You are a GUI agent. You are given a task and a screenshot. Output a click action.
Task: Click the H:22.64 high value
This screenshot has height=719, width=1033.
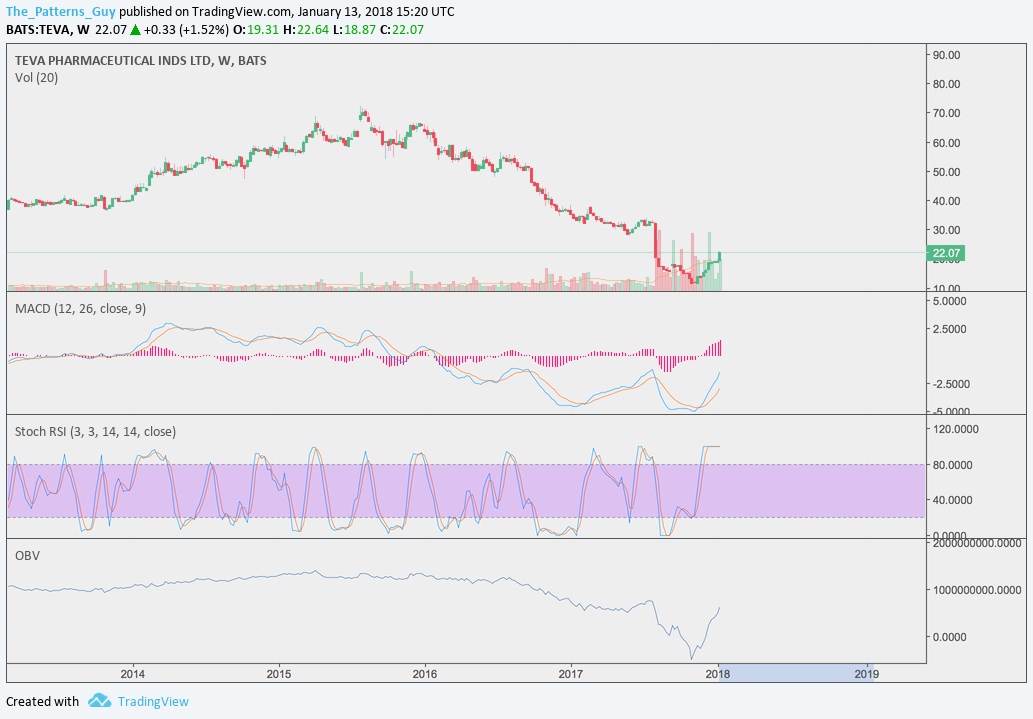[x=306, y=30]
